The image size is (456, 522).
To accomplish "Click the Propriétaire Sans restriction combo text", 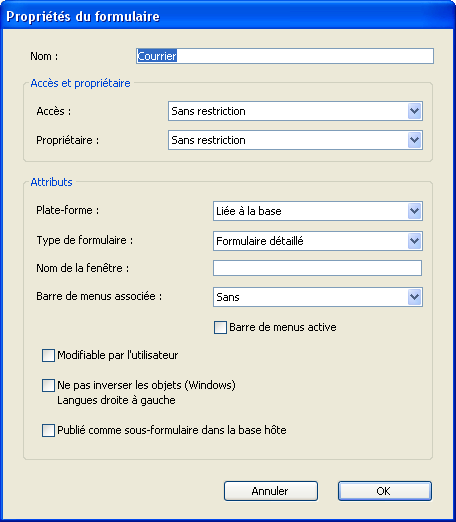I will point(208,140).
